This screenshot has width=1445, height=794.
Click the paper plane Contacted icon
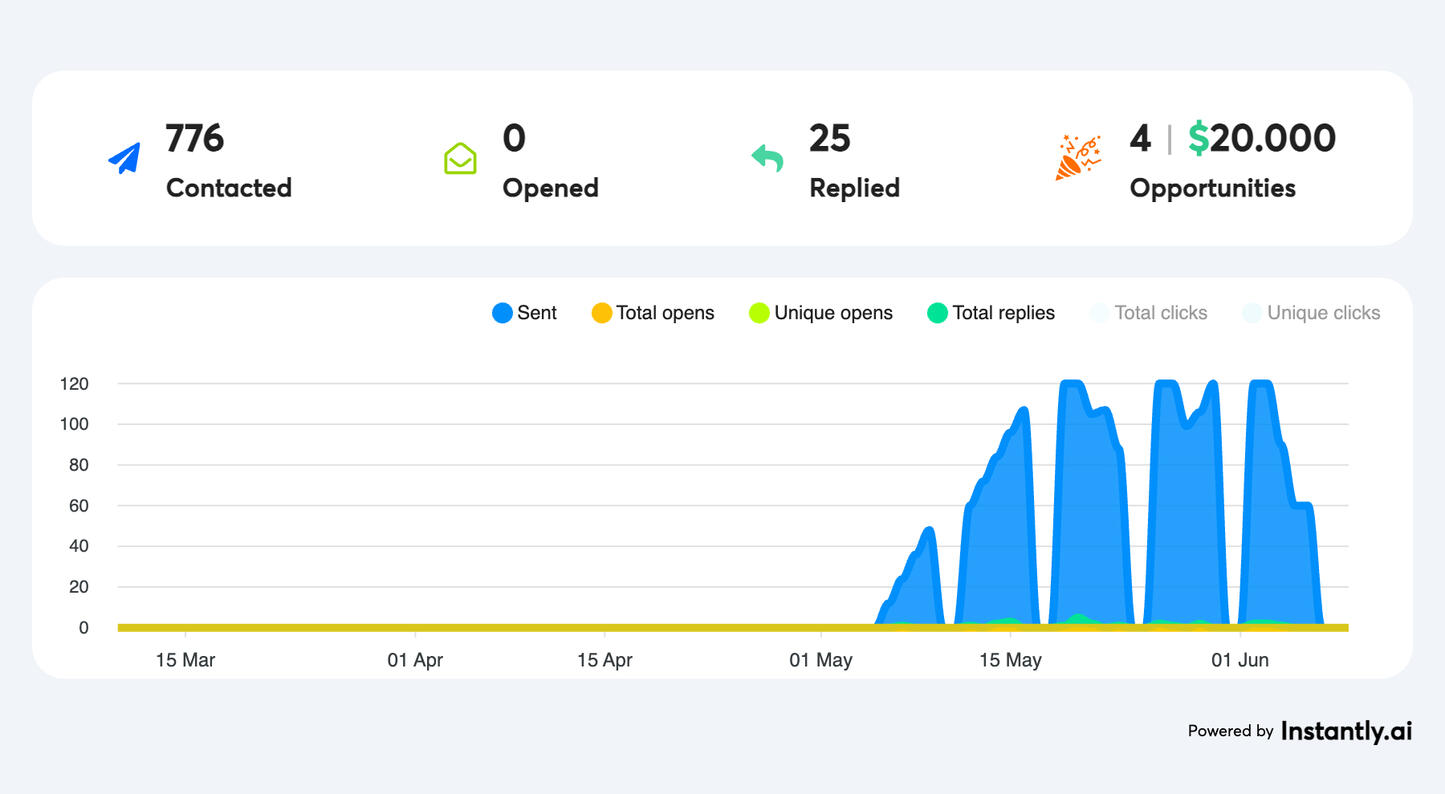tap(124, 158)
